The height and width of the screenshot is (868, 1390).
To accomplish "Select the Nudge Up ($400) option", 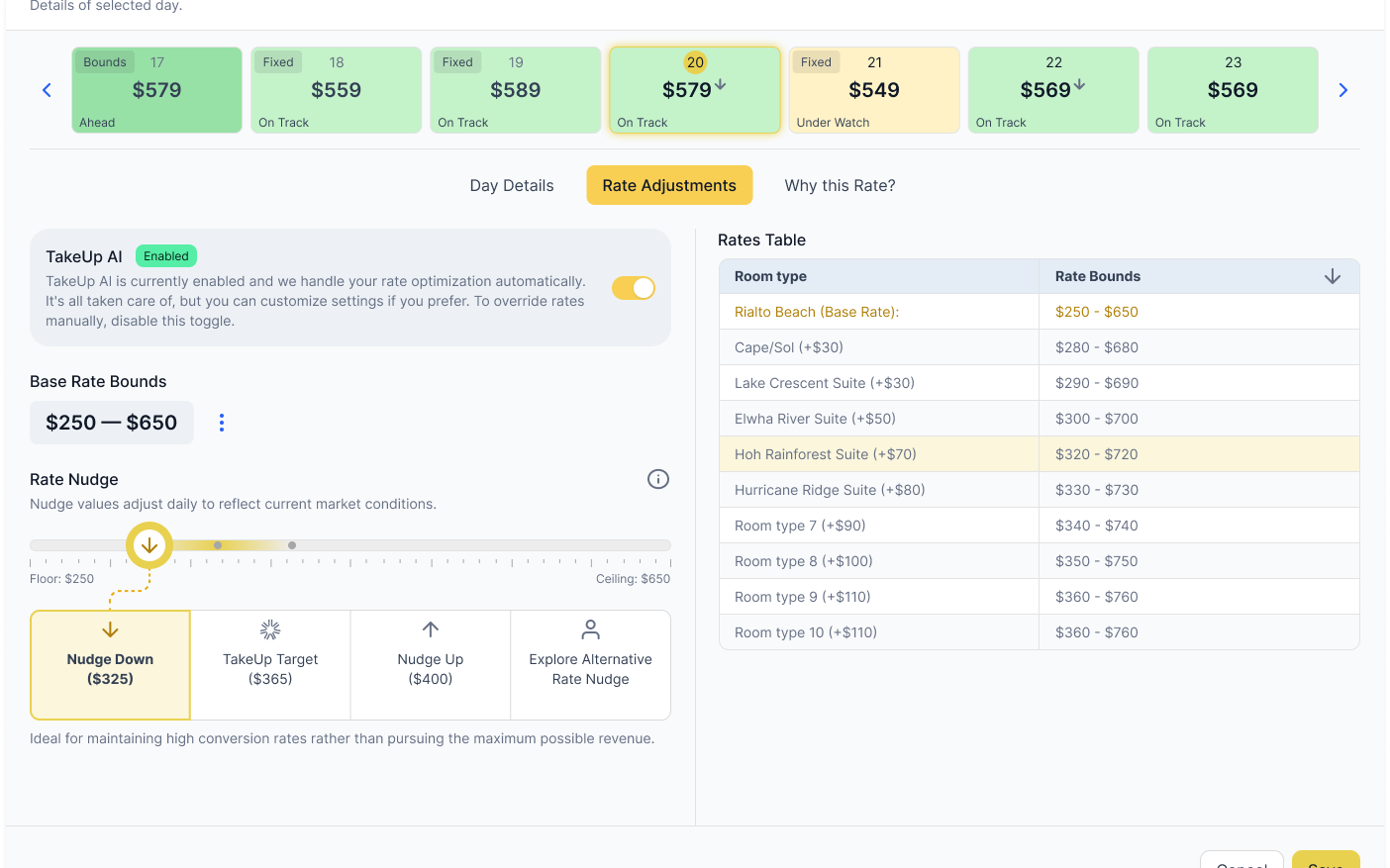I will [431, 665].
